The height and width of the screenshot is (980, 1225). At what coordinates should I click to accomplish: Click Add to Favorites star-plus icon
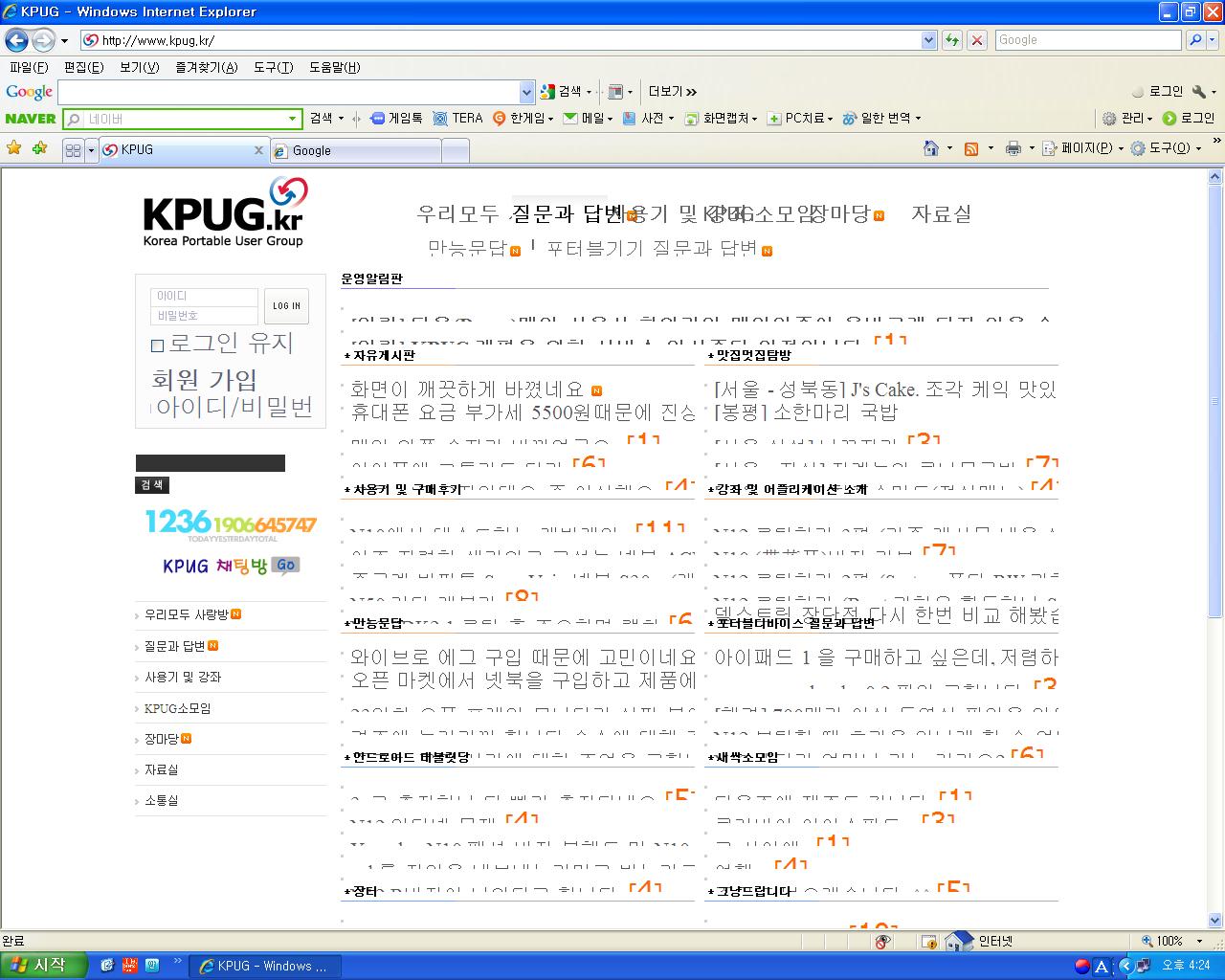(x=39, y=148)
